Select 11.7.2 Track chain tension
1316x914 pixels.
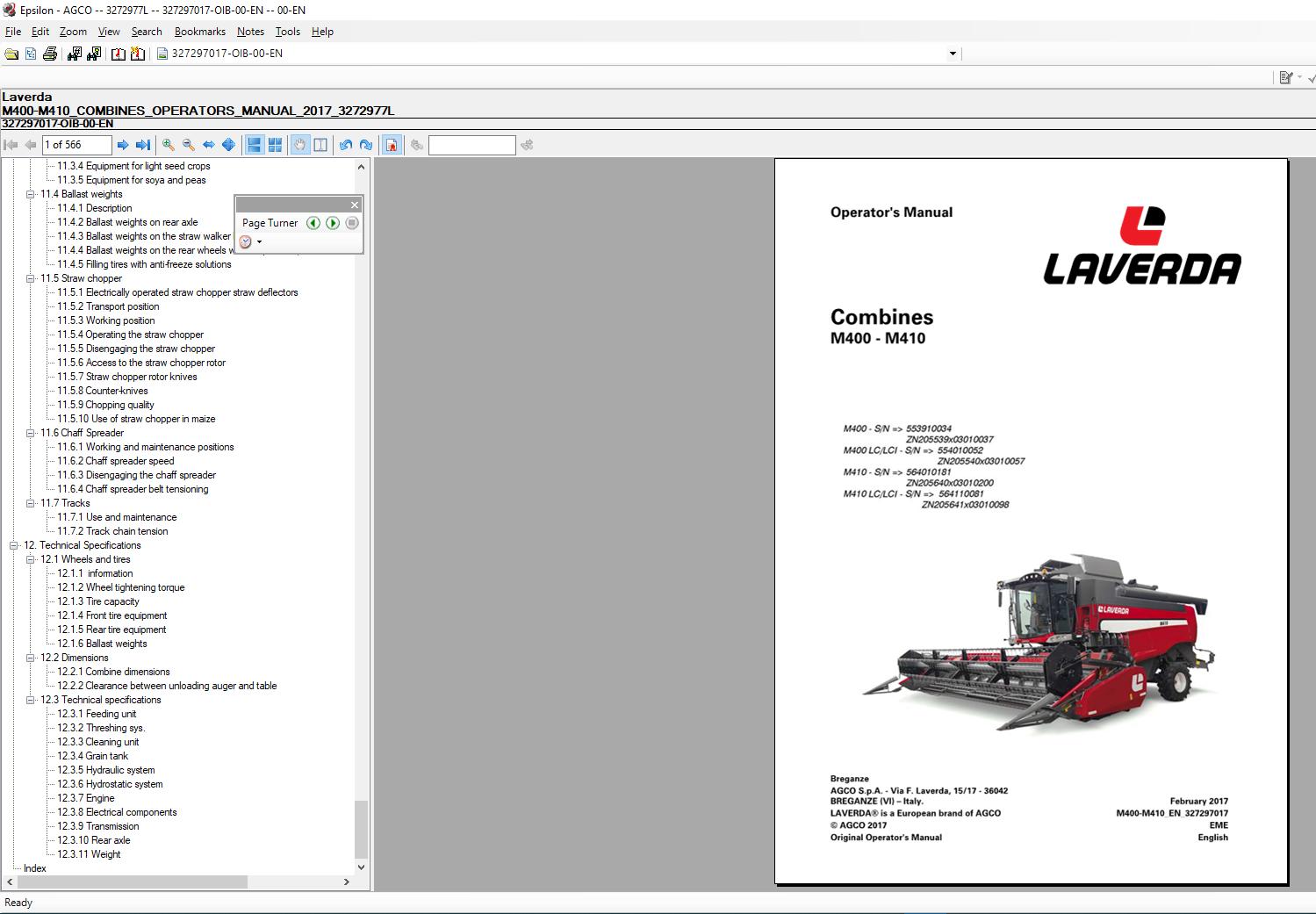point(112,531)
